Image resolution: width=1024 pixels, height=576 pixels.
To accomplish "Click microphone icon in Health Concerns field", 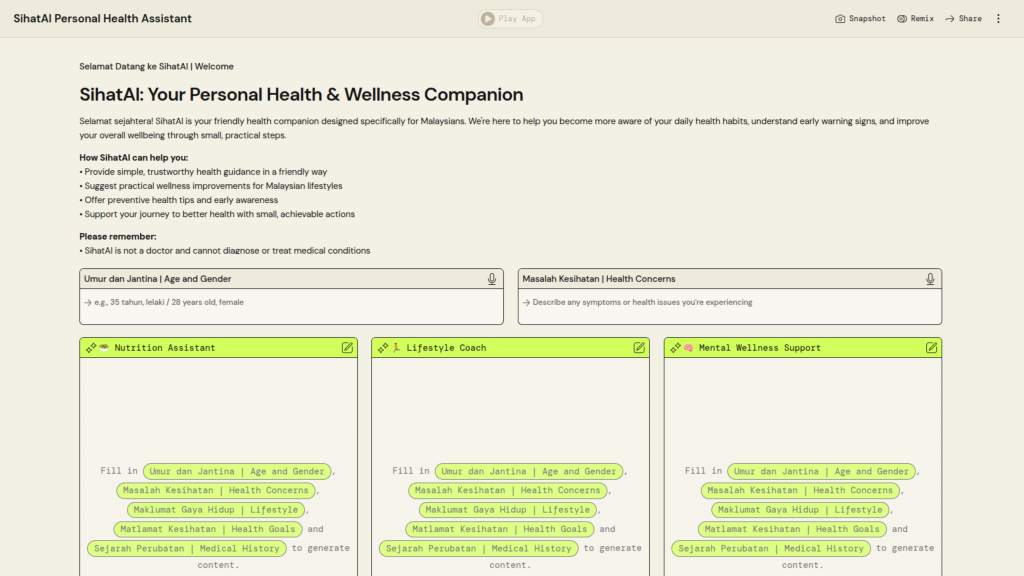I will (930, 279).
